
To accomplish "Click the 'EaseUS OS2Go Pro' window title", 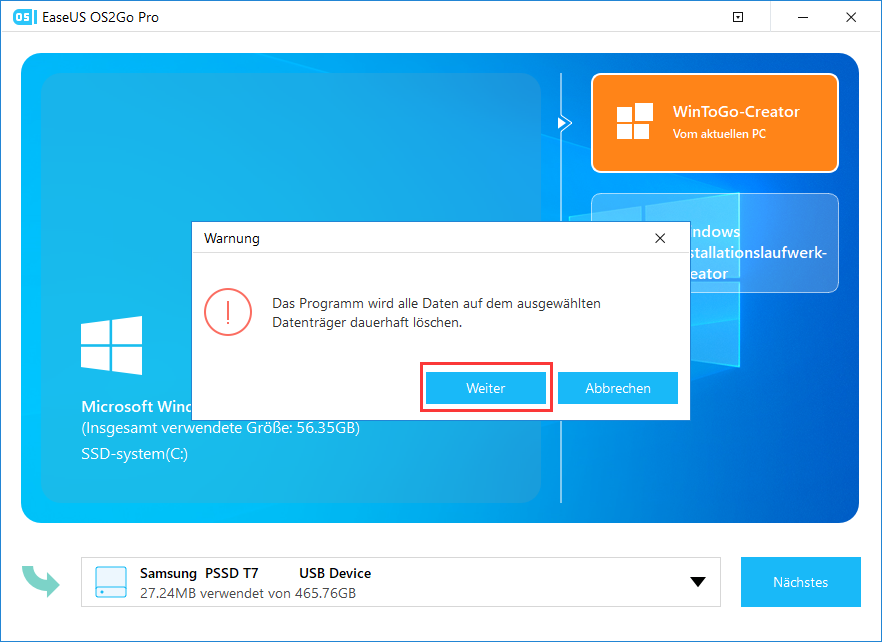I will tap(100, 17).
